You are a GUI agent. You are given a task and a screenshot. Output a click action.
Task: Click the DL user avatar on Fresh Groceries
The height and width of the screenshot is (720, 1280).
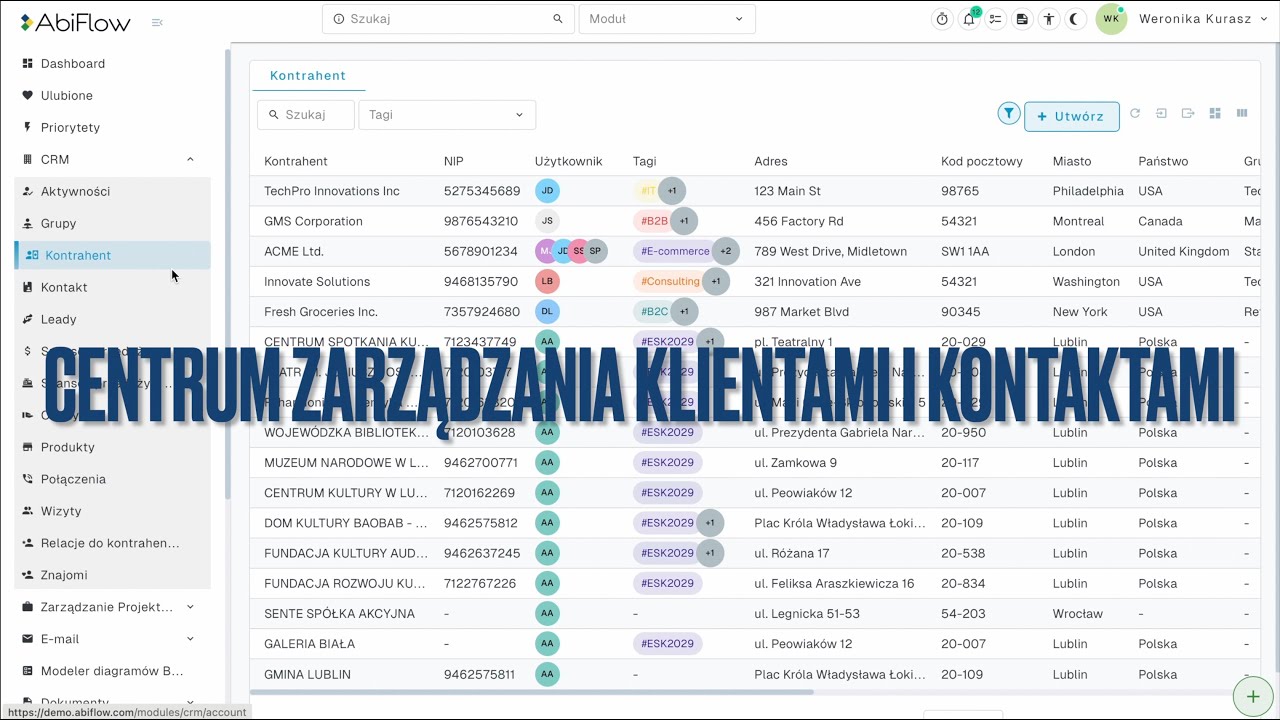pos(547,312)
